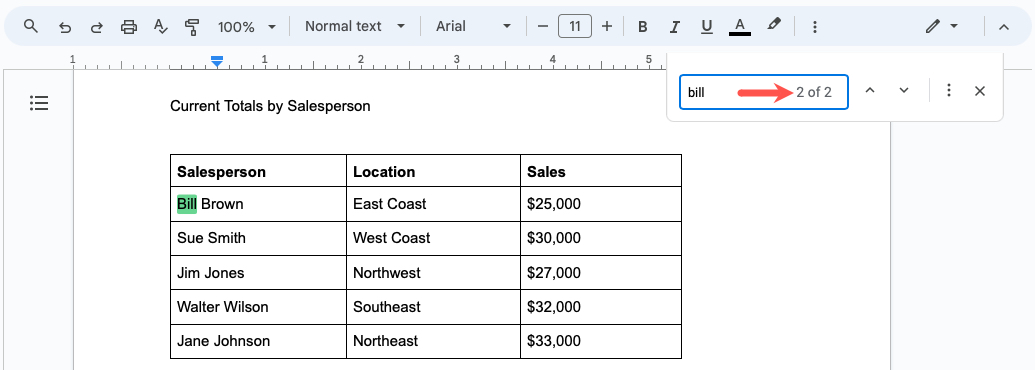Open the text color picker
The image size is (1035, 370).
tap(740, 27)
